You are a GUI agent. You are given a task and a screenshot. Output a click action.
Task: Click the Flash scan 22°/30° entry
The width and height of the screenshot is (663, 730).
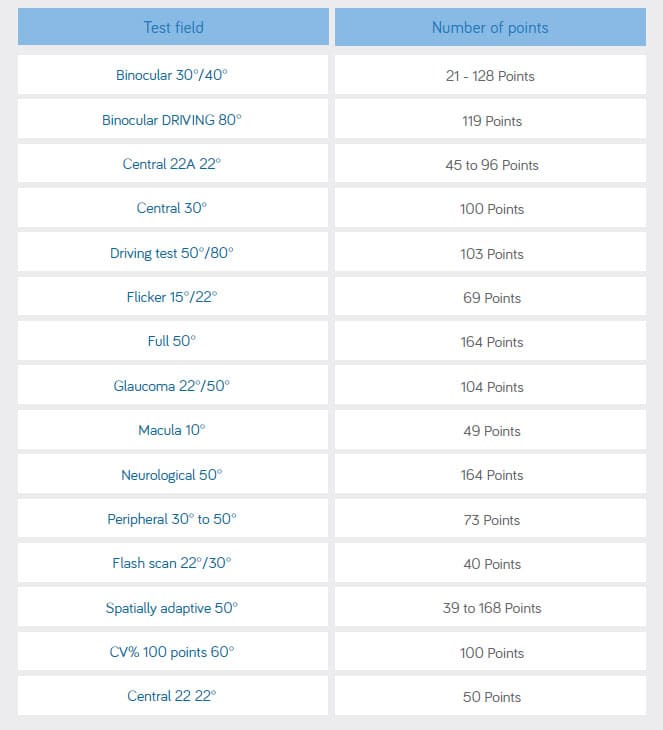(172, 563)
